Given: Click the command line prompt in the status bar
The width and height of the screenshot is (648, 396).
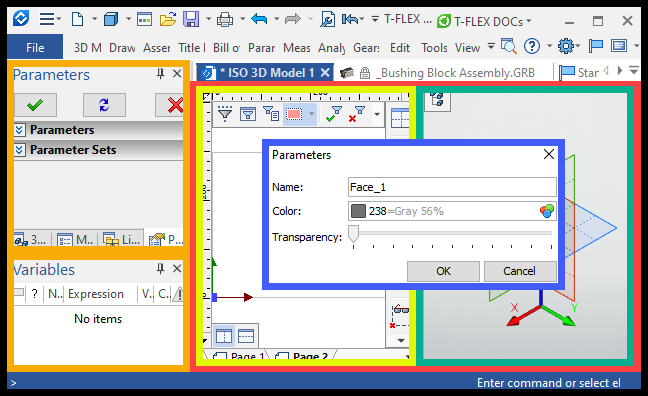Looking at the screenshot, I should click(x=14, y=383).
